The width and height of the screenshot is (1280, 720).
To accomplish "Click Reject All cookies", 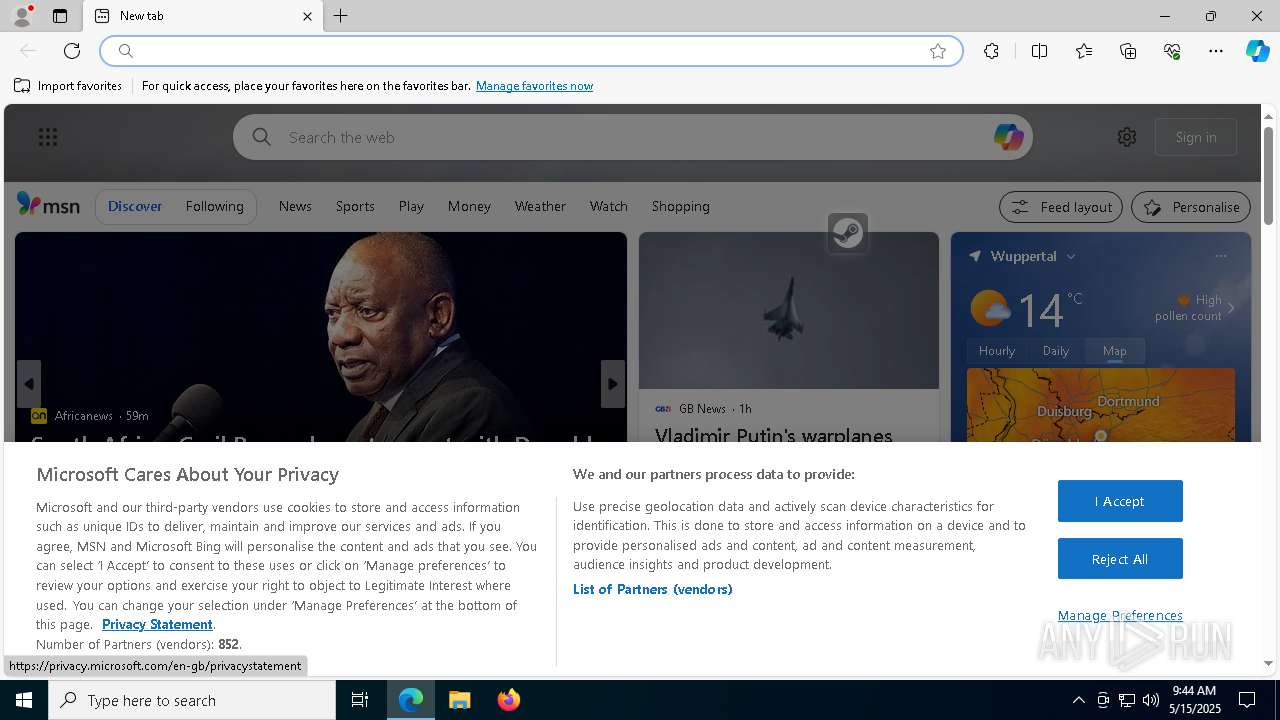I will pyautogui.click(x=1120, y=559).
